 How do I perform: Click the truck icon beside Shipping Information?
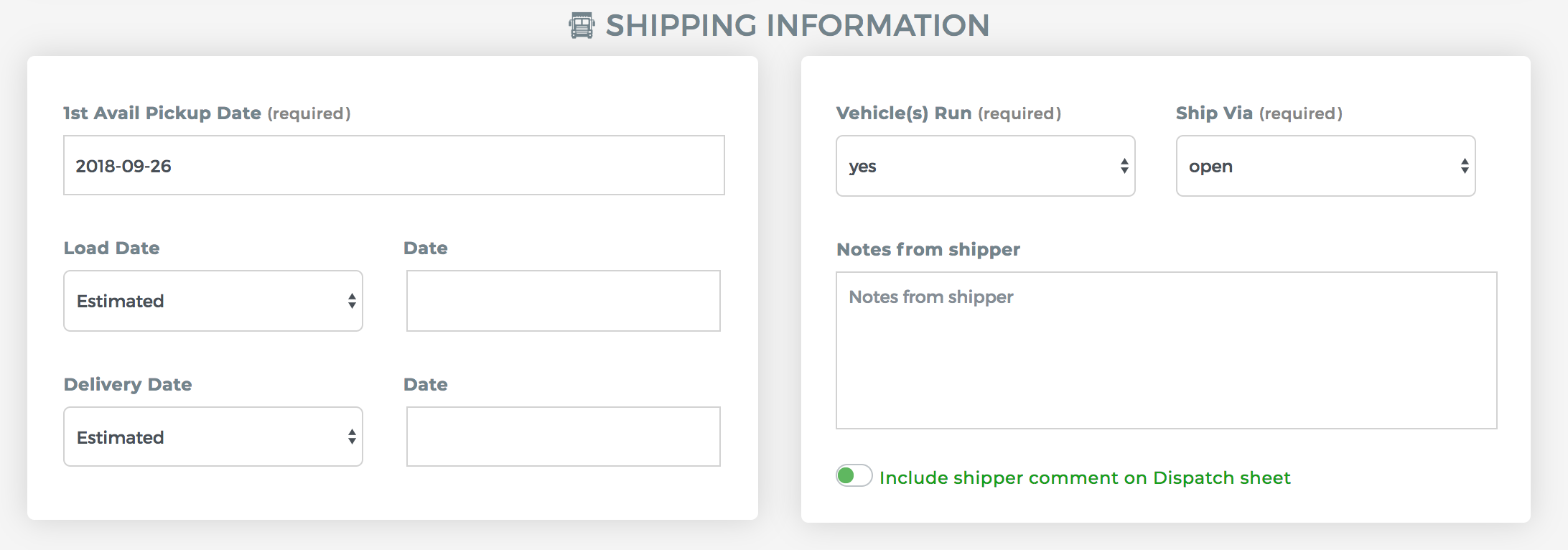pos(582,25)
